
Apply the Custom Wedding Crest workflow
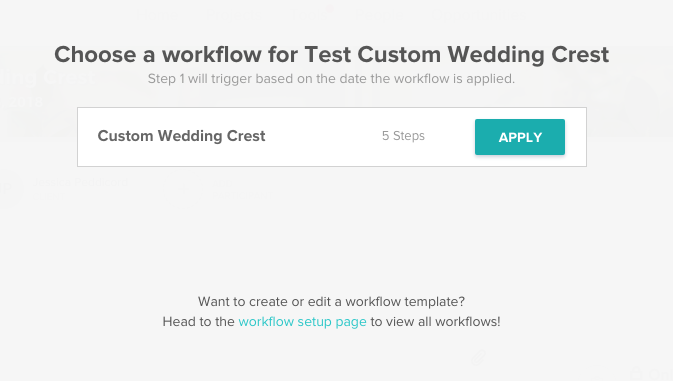(x=520, y=137)
